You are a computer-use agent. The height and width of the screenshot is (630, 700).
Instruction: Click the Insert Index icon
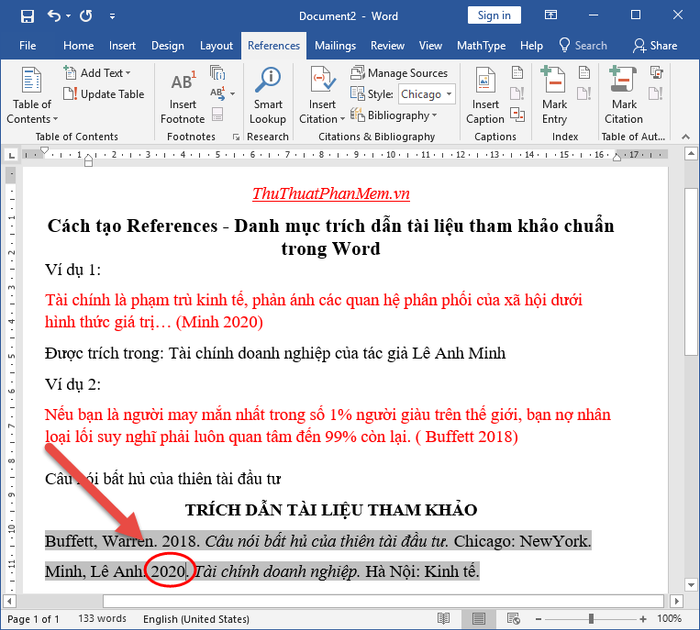coord(584,72)
